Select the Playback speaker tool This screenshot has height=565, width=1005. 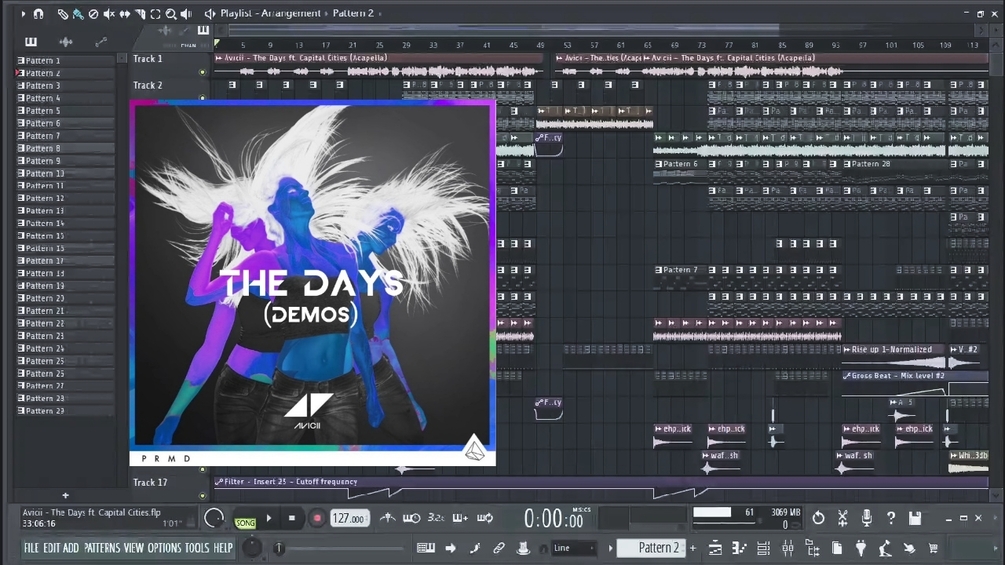tap(186, 13)
